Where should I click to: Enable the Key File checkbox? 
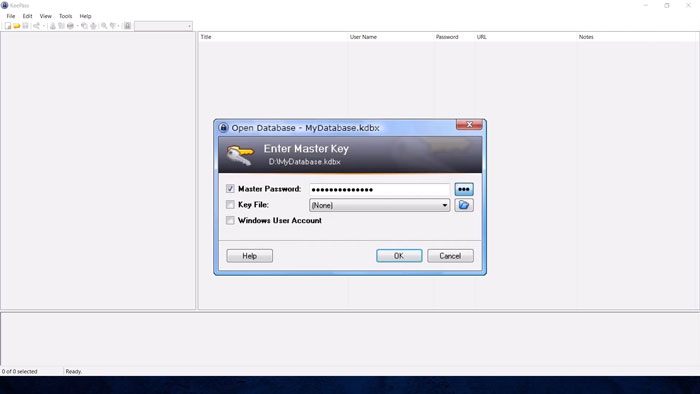[230, 204]
